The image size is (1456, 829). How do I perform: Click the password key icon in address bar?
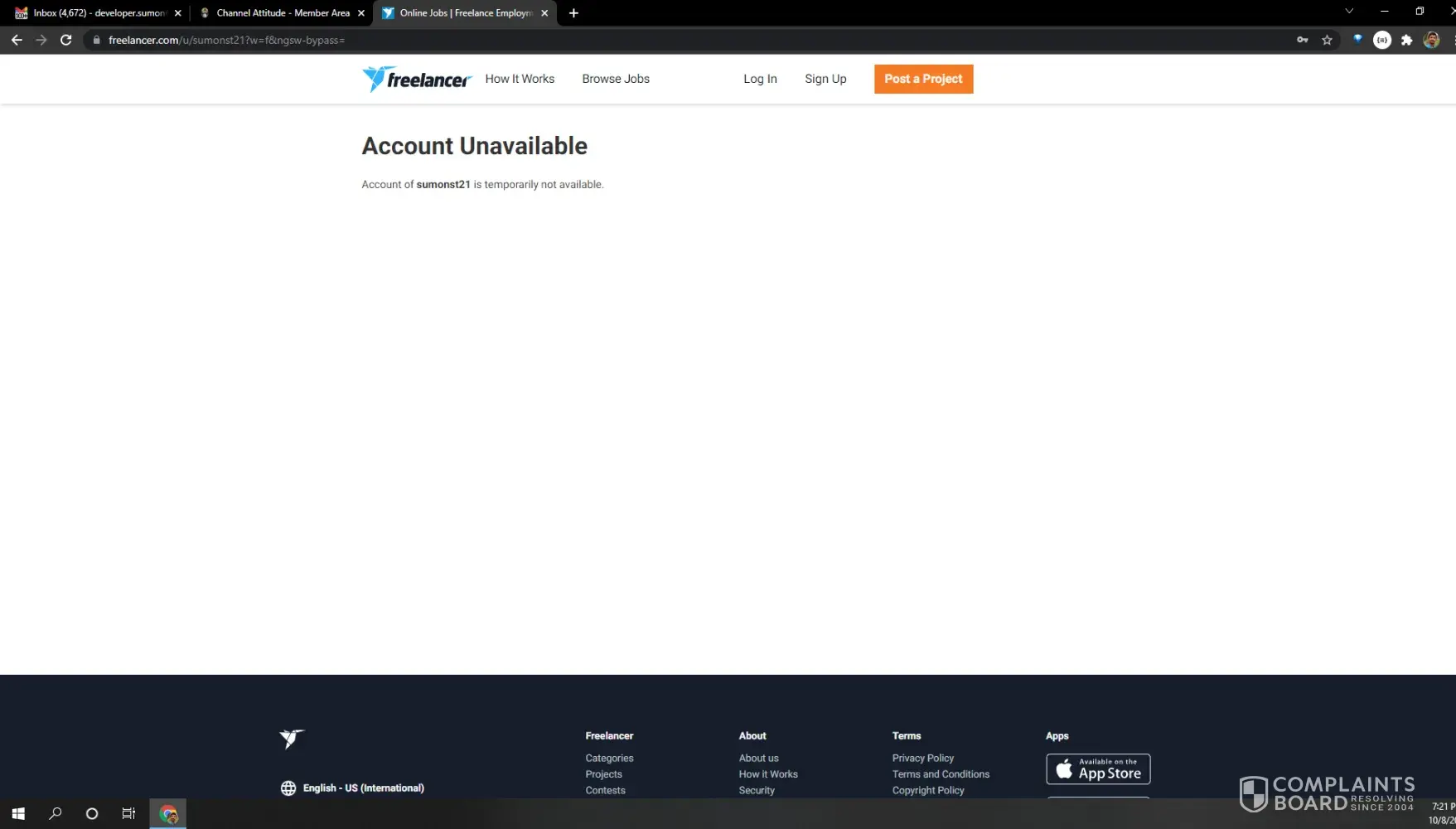(x=1302, y=40)
